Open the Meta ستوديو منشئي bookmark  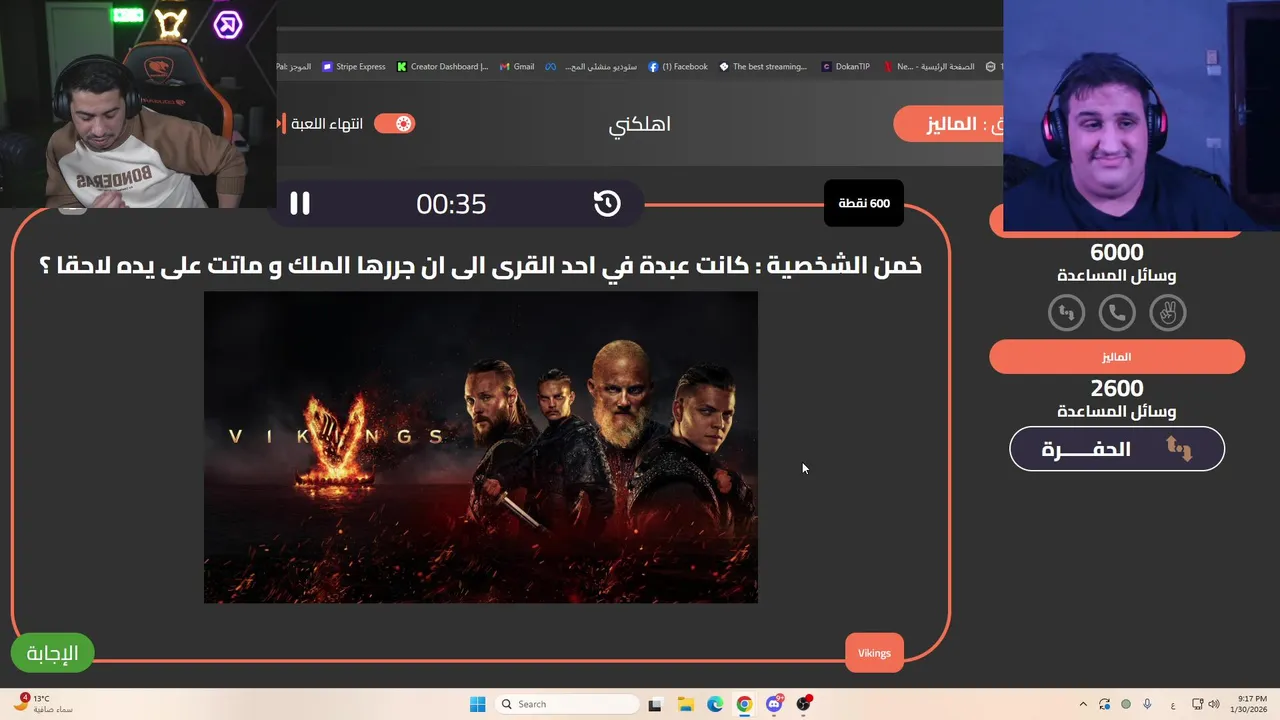click(591, 67)
